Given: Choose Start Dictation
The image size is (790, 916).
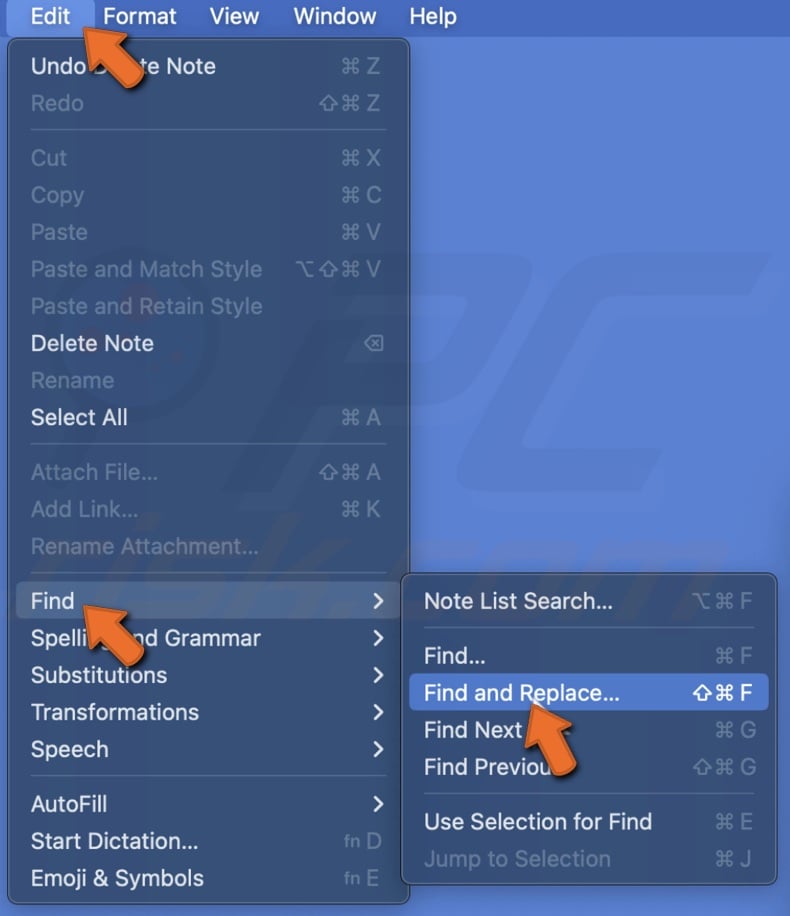Looking at the screenshot, I should coord(113,841).
